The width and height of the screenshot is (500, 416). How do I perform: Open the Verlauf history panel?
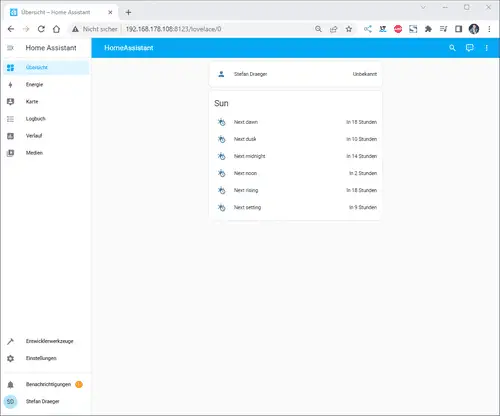(x=46, y=136)
